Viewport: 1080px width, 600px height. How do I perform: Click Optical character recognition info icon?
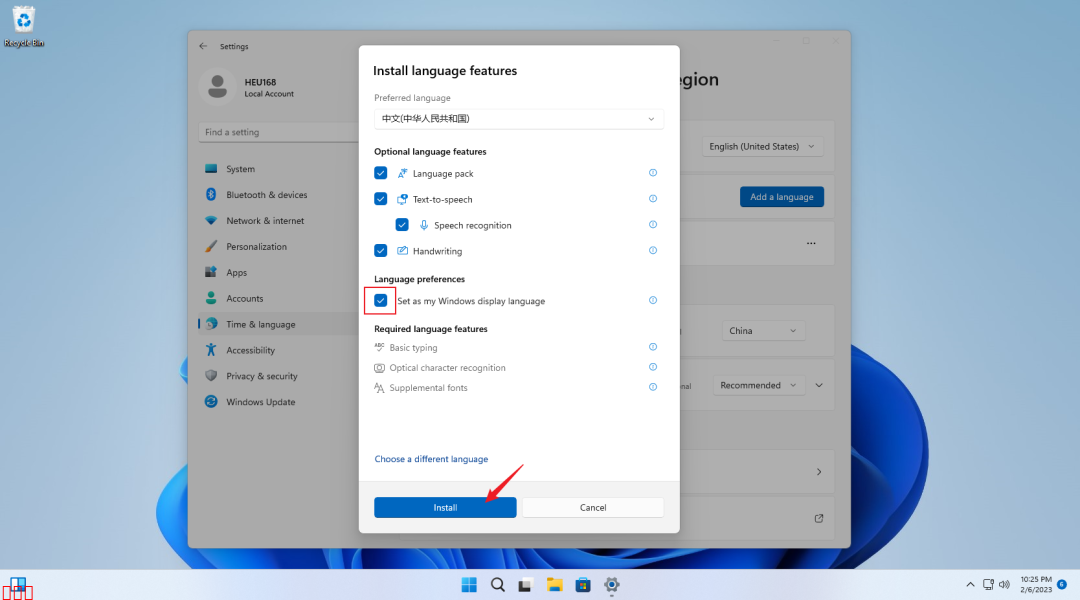pos(652,367)
